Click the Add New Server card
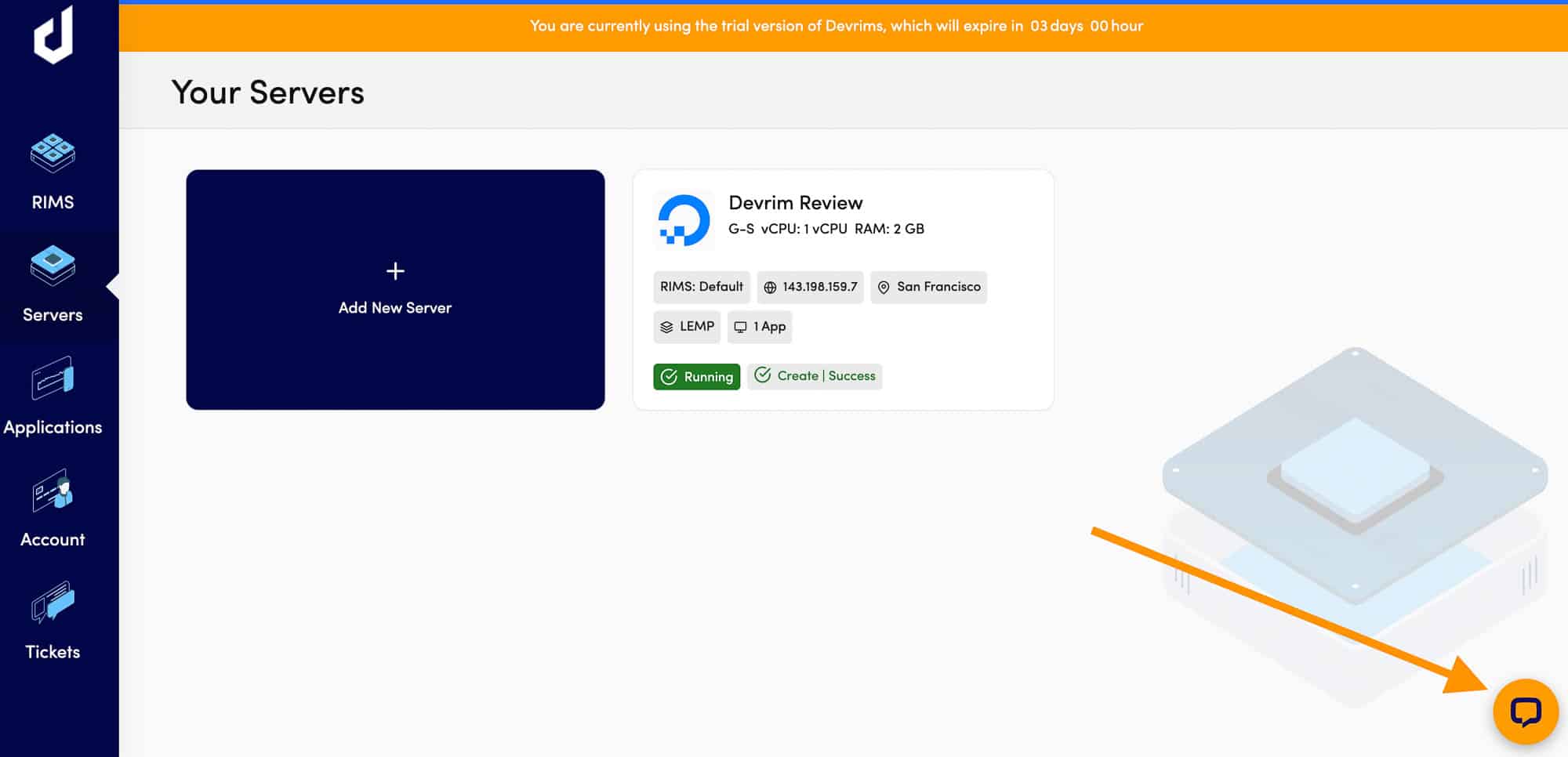Image resolution: width=1568 pixels, height=757 pixels. tap(395, 290)
